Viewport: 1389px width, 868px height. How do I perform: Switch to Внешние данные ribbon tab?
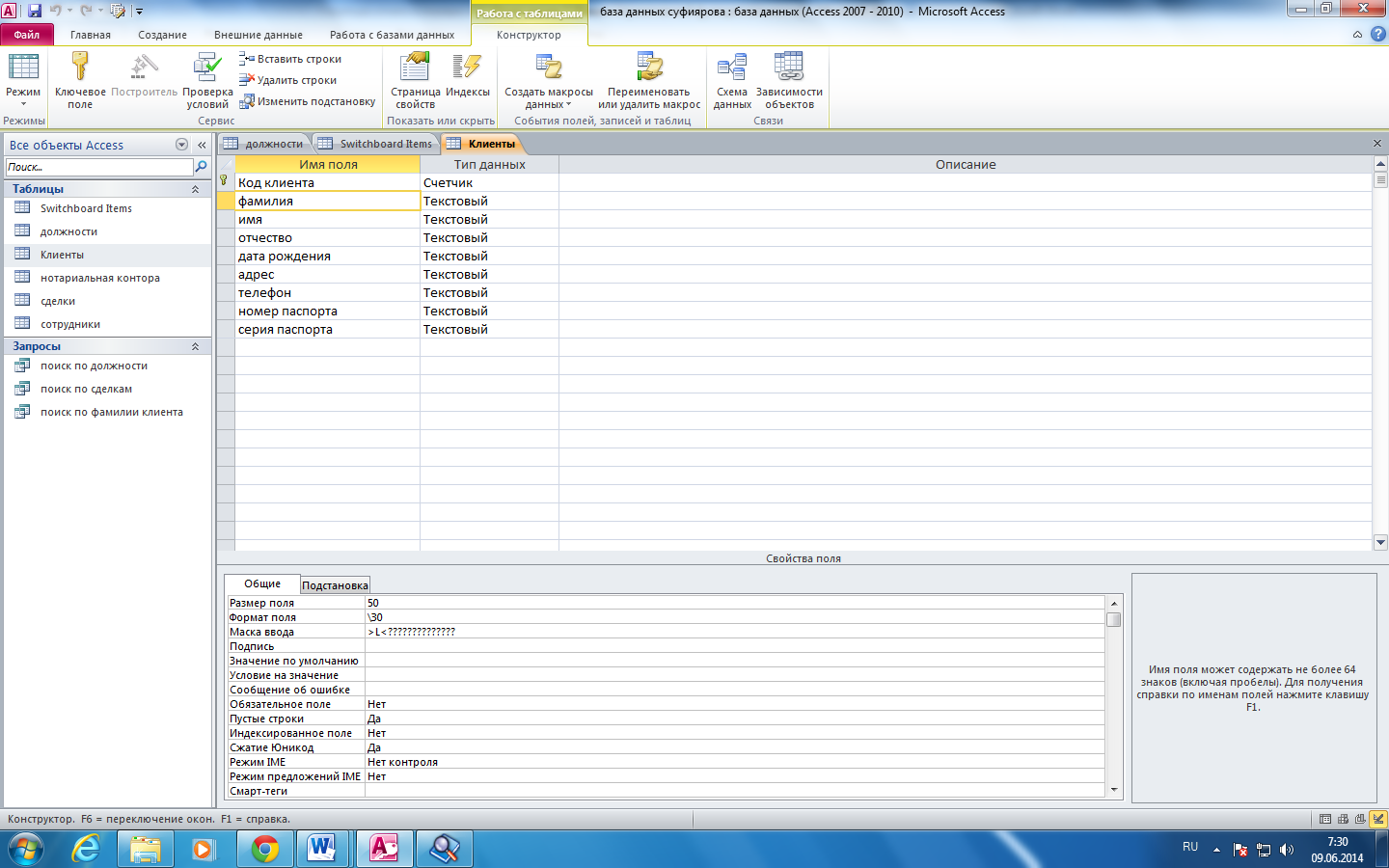[259, 35]
